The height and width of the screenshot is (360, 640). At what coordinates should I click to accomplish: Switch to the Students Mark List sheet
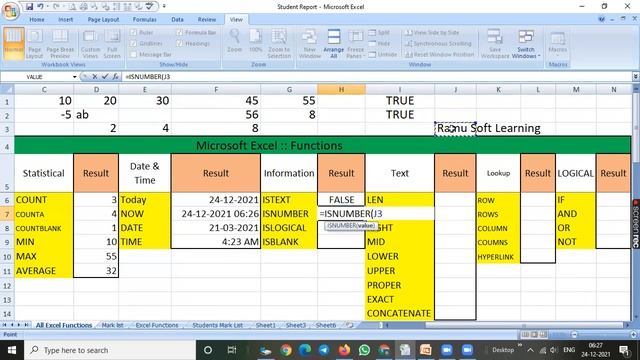point(217,325)
